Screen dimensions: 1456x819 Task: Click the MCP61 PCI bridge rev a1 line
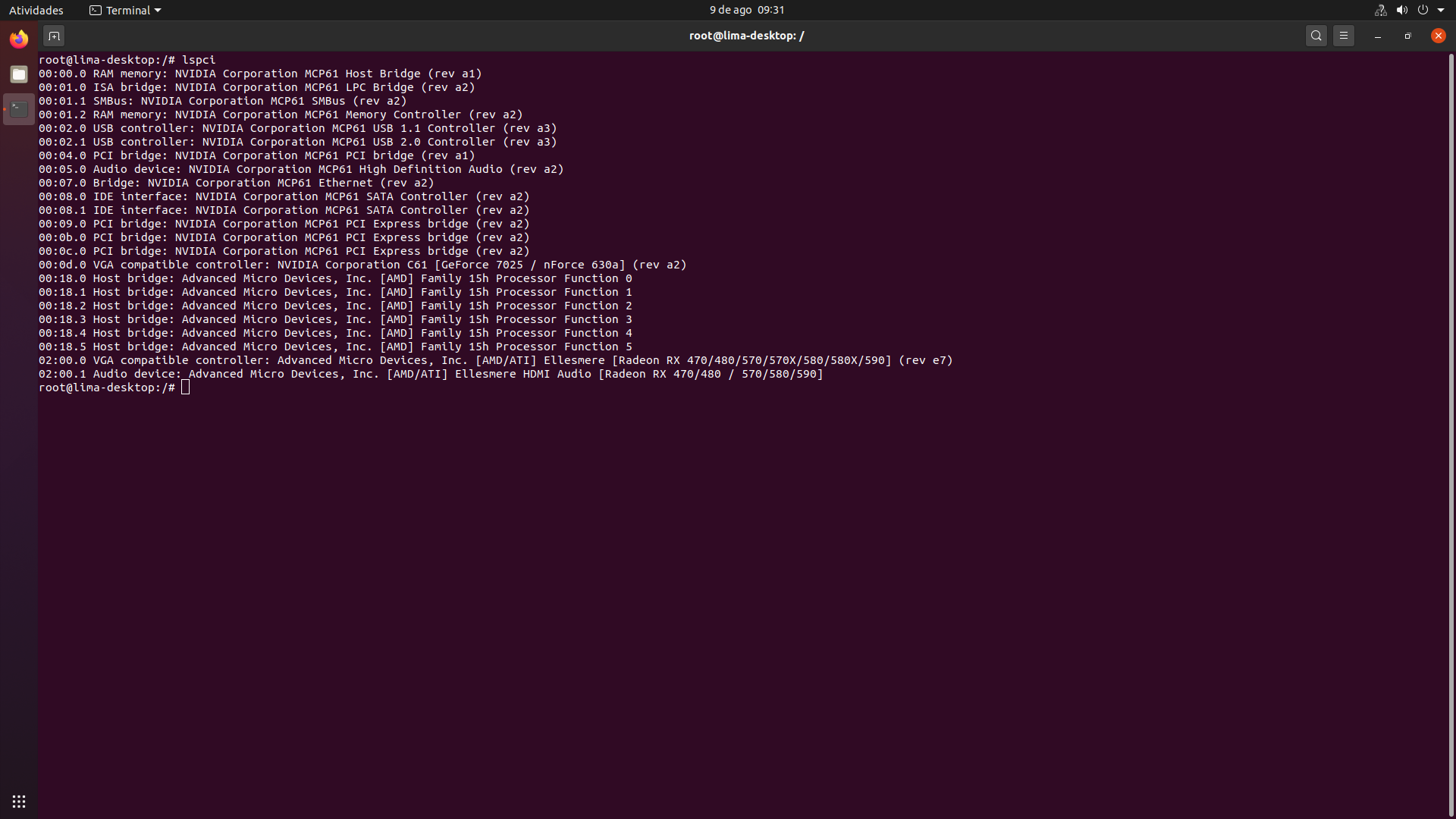(257, 155)
